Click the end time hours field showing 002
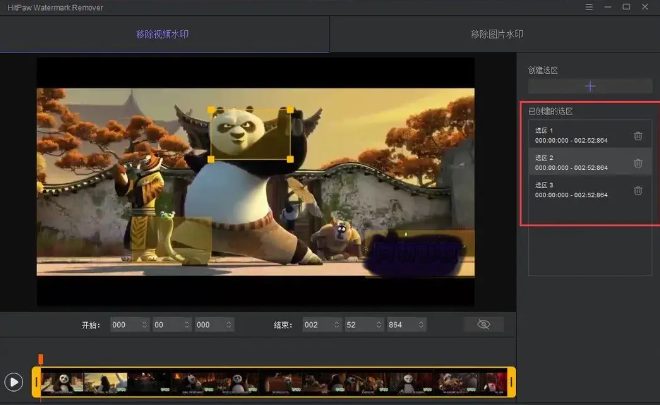660x405 pixels. tap(314, 325)
